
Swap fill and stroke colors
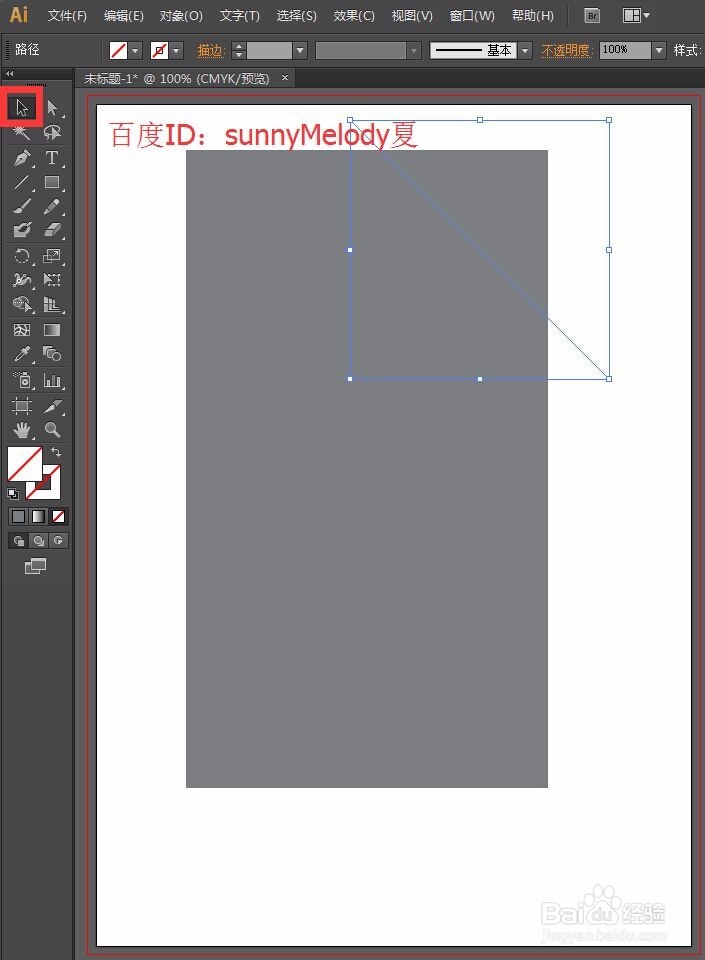click(56, 452)
